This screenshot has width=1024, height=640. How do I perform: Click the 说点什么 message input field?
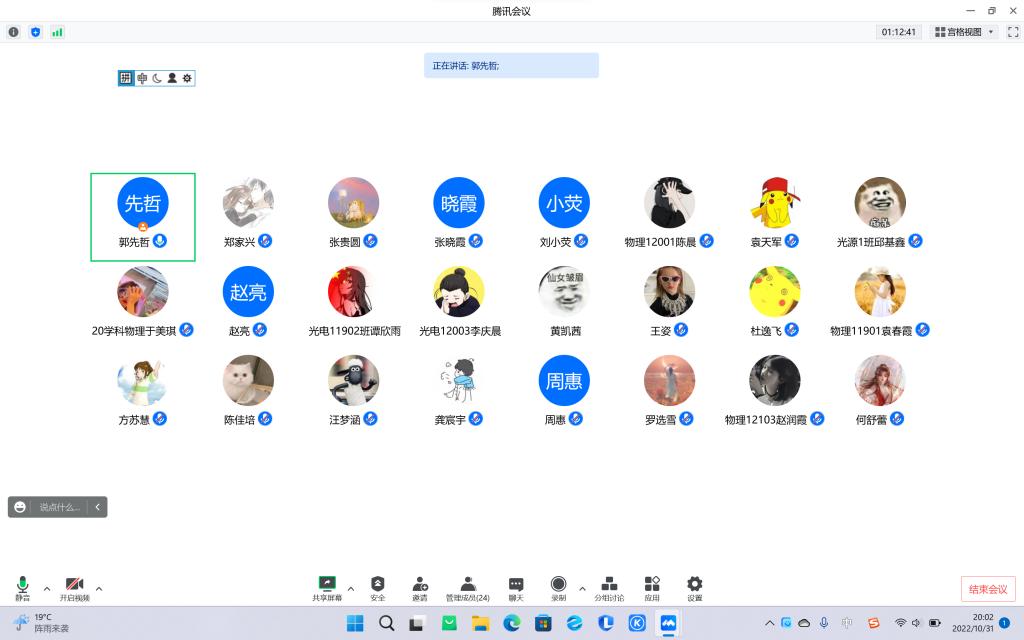click(x=59, y=507)
